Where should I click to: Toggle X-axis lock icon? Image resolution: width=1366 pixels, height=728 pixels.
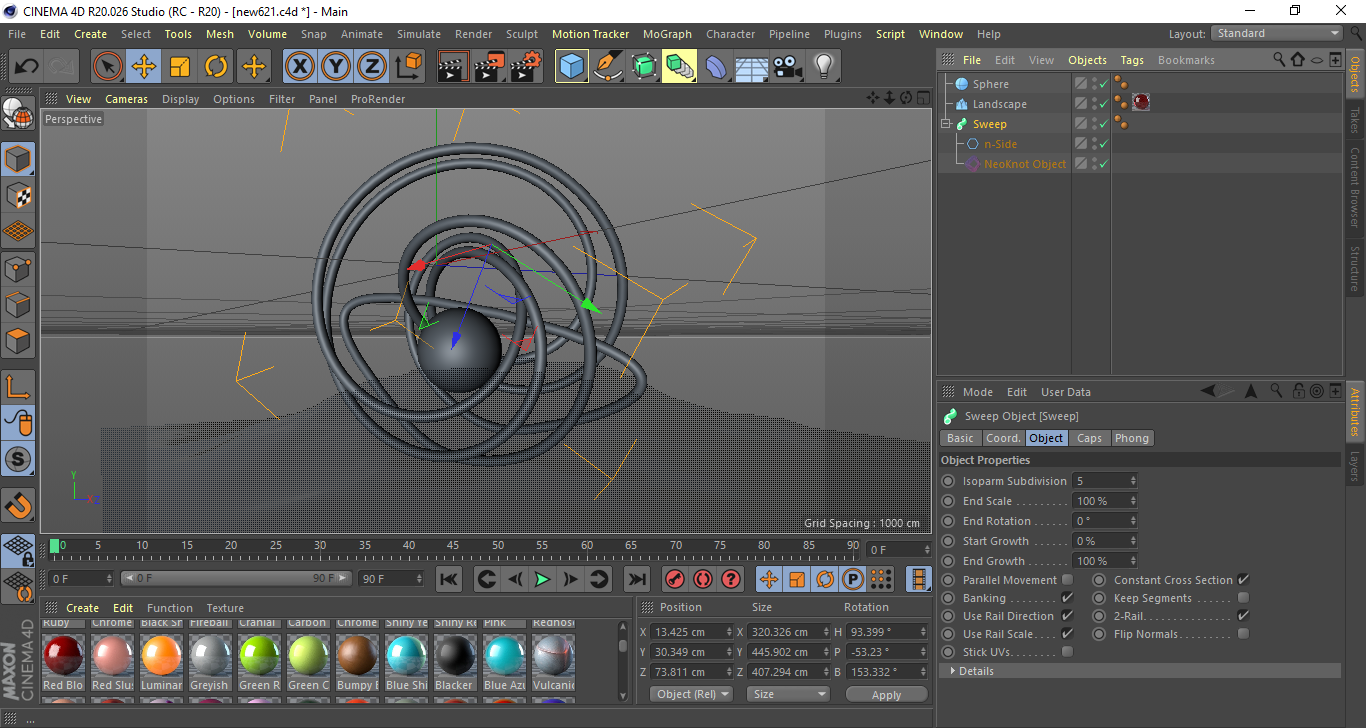click(300, 67)
